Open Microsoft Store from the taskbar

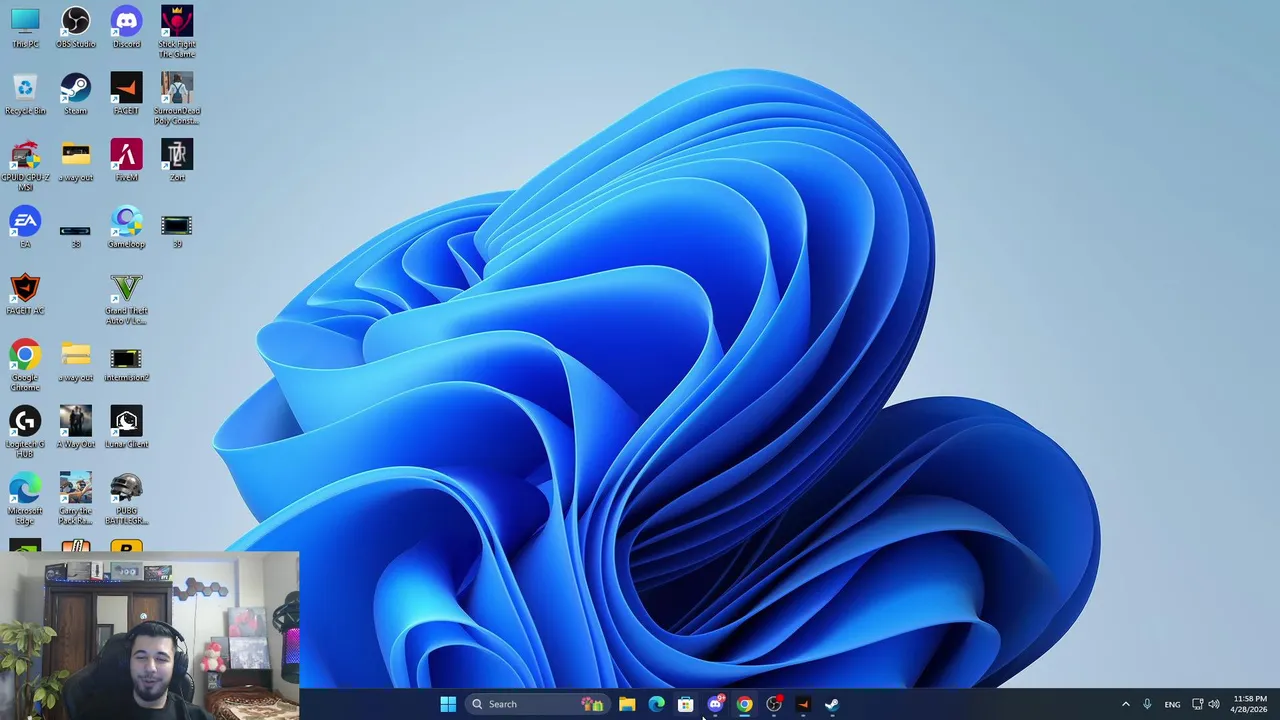coord(686,704)
